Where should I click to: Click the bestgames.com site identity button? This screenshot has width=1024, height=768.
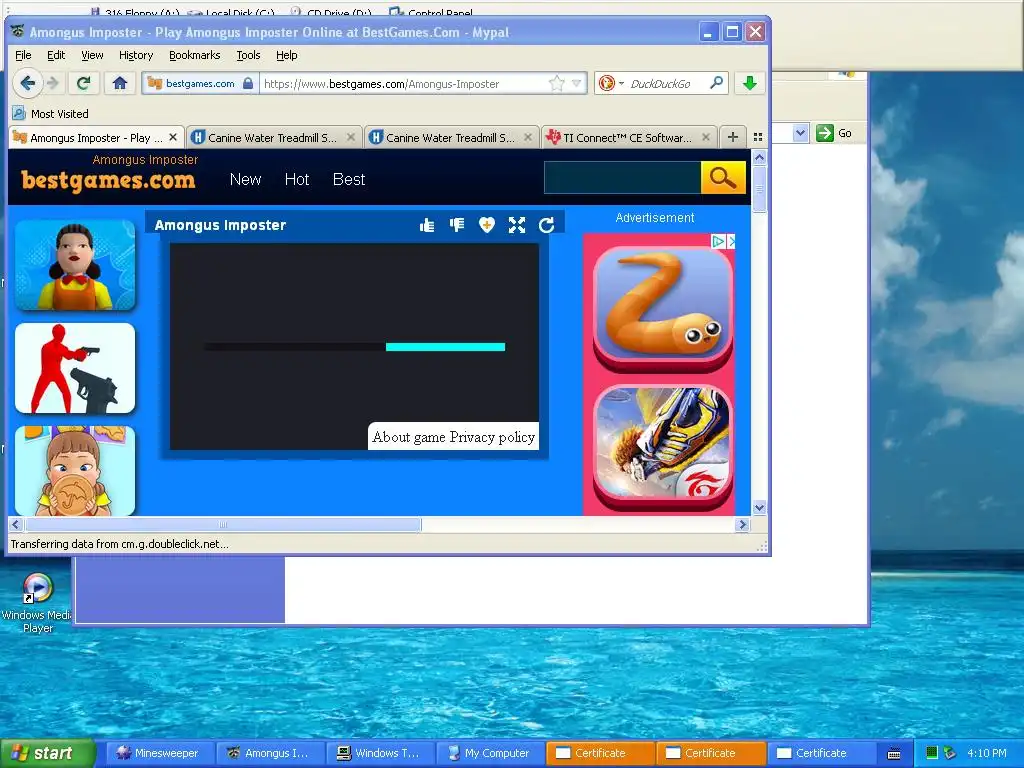point(199,83)
